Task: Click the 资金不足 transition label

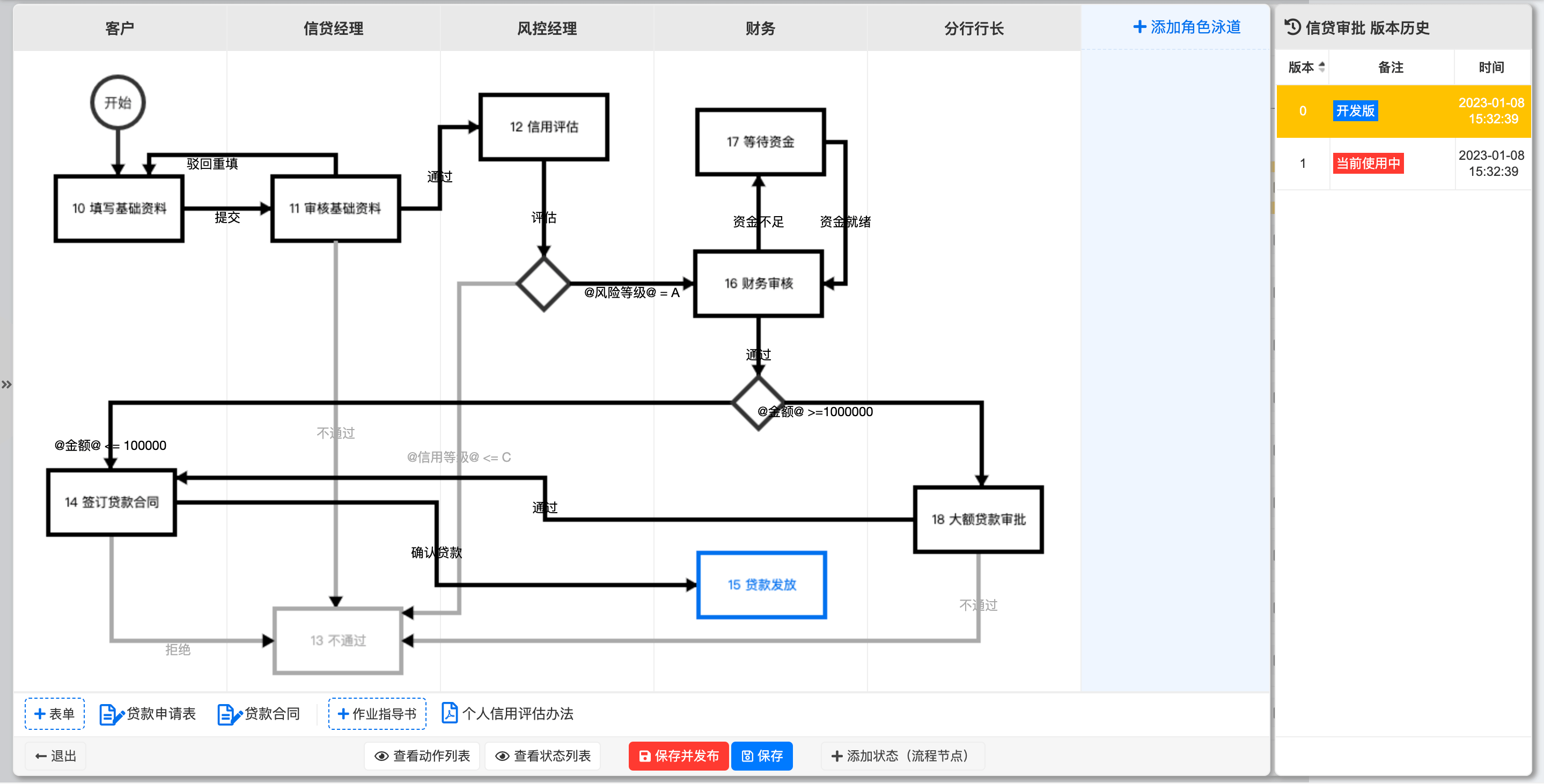Action: (x=758, y=222)
